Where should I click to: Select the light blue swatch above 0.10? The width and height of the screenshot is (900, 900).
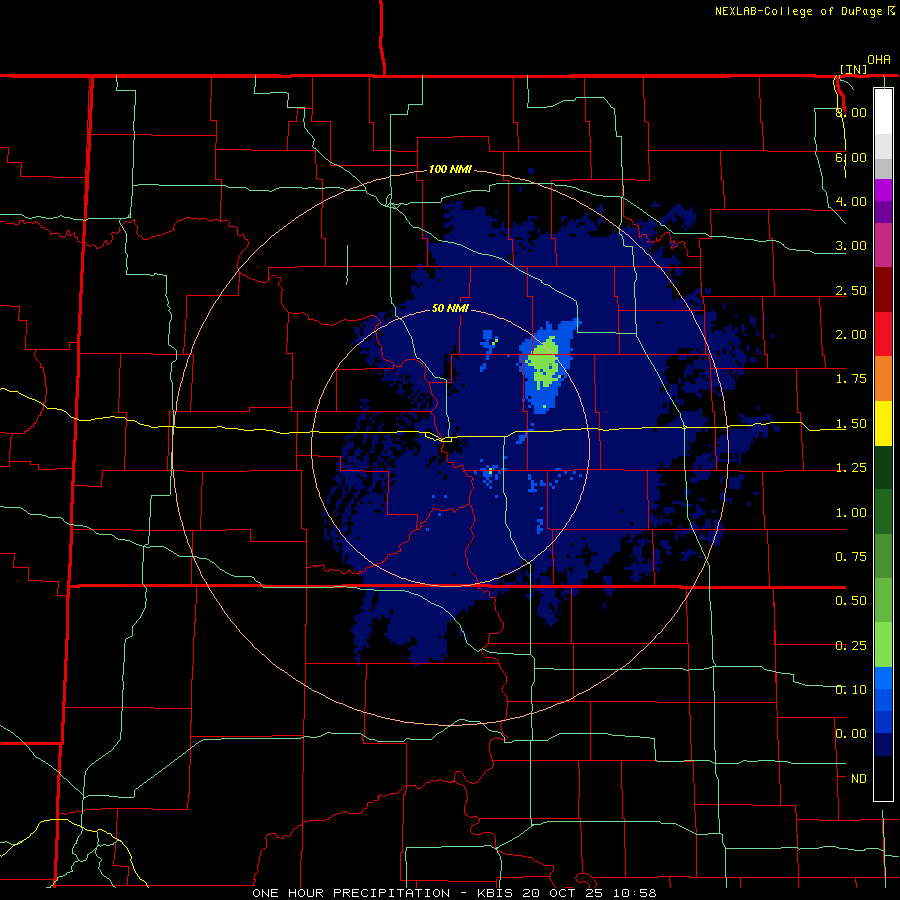pyautogui.click(x=883, y=678)
